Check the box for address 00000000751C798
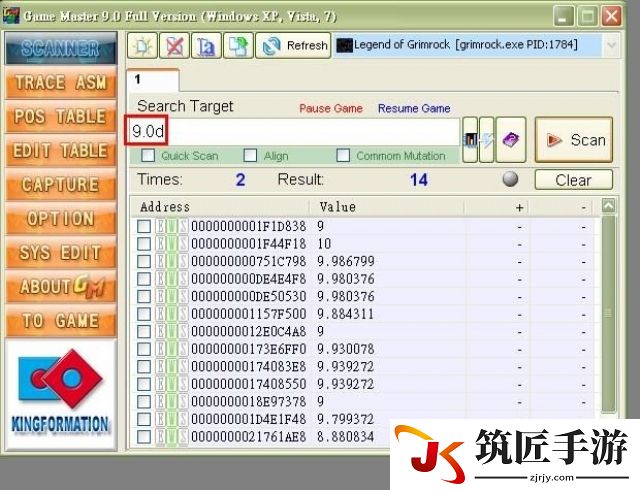The image size is (640, 490). (x=144, y=261)
